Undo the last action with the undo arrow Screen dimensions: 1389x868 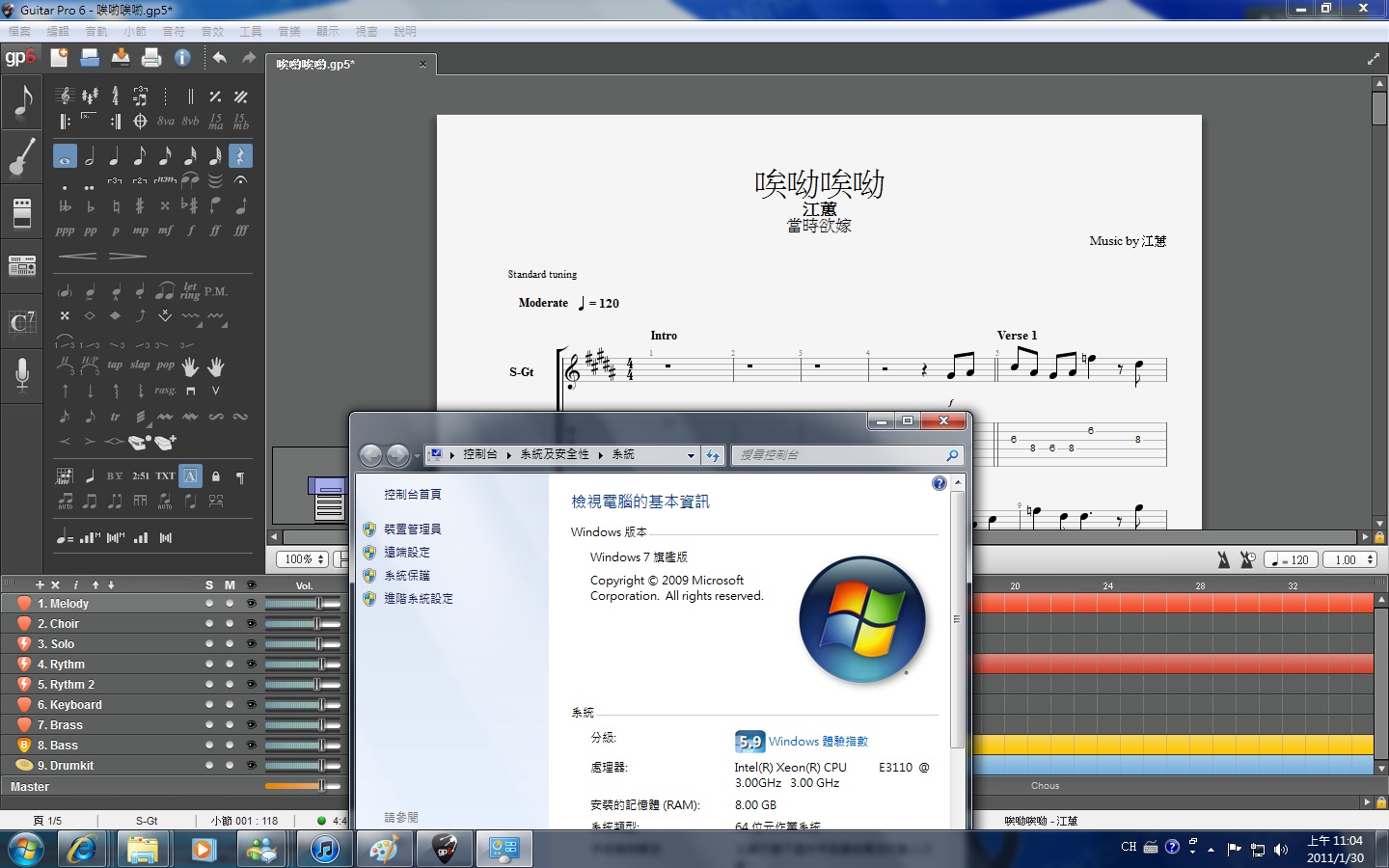(220, 58)
